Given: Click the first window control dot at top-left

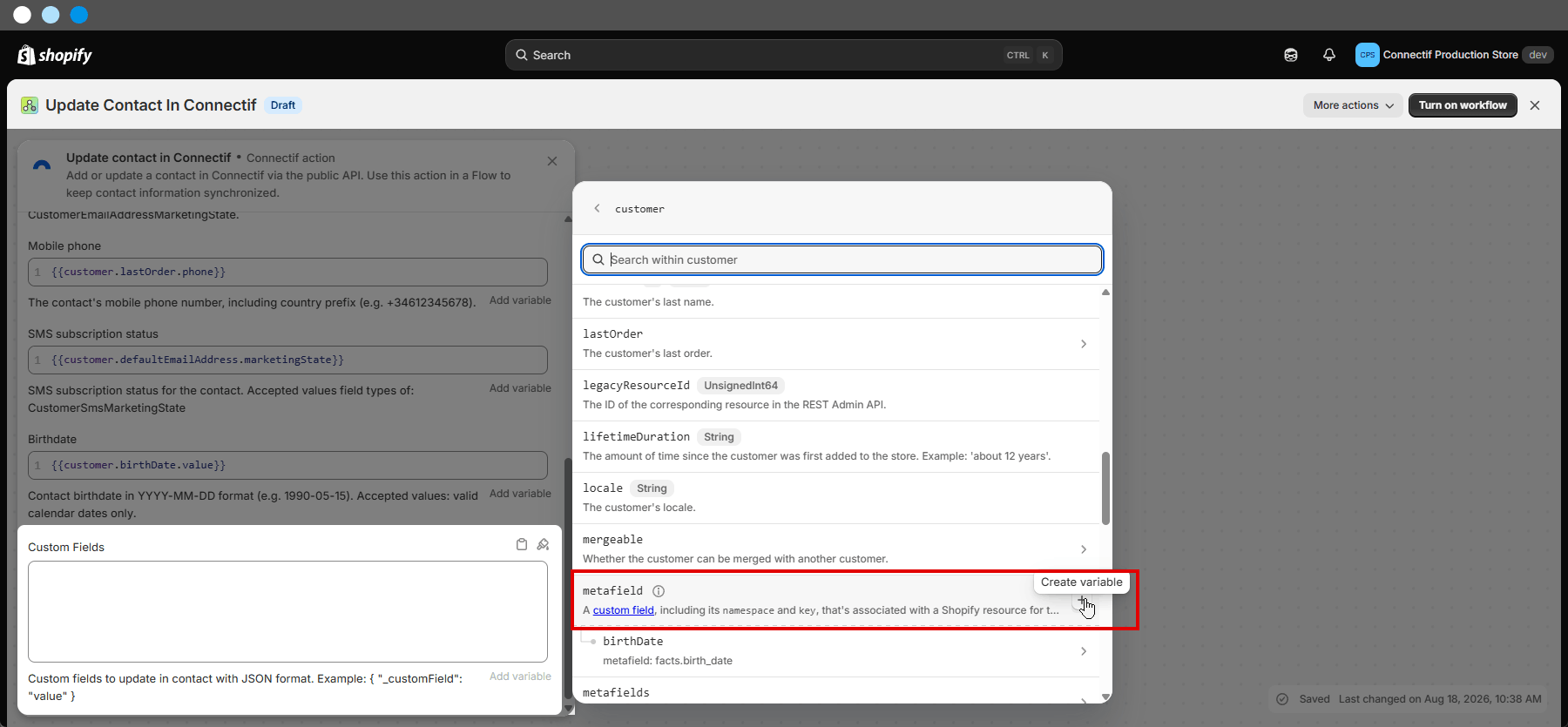Looking at the screenshot, I should 23,15.
